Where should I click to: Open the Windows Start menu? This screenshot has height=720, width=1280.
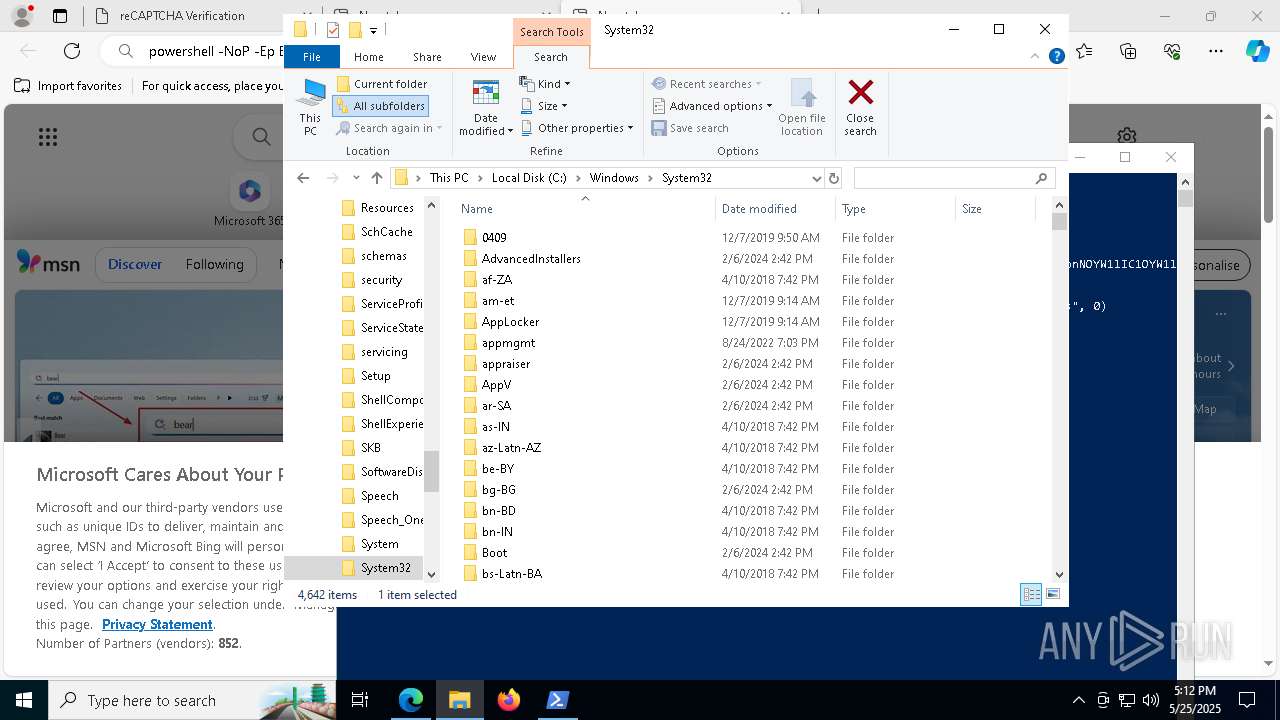pos(23,700)
